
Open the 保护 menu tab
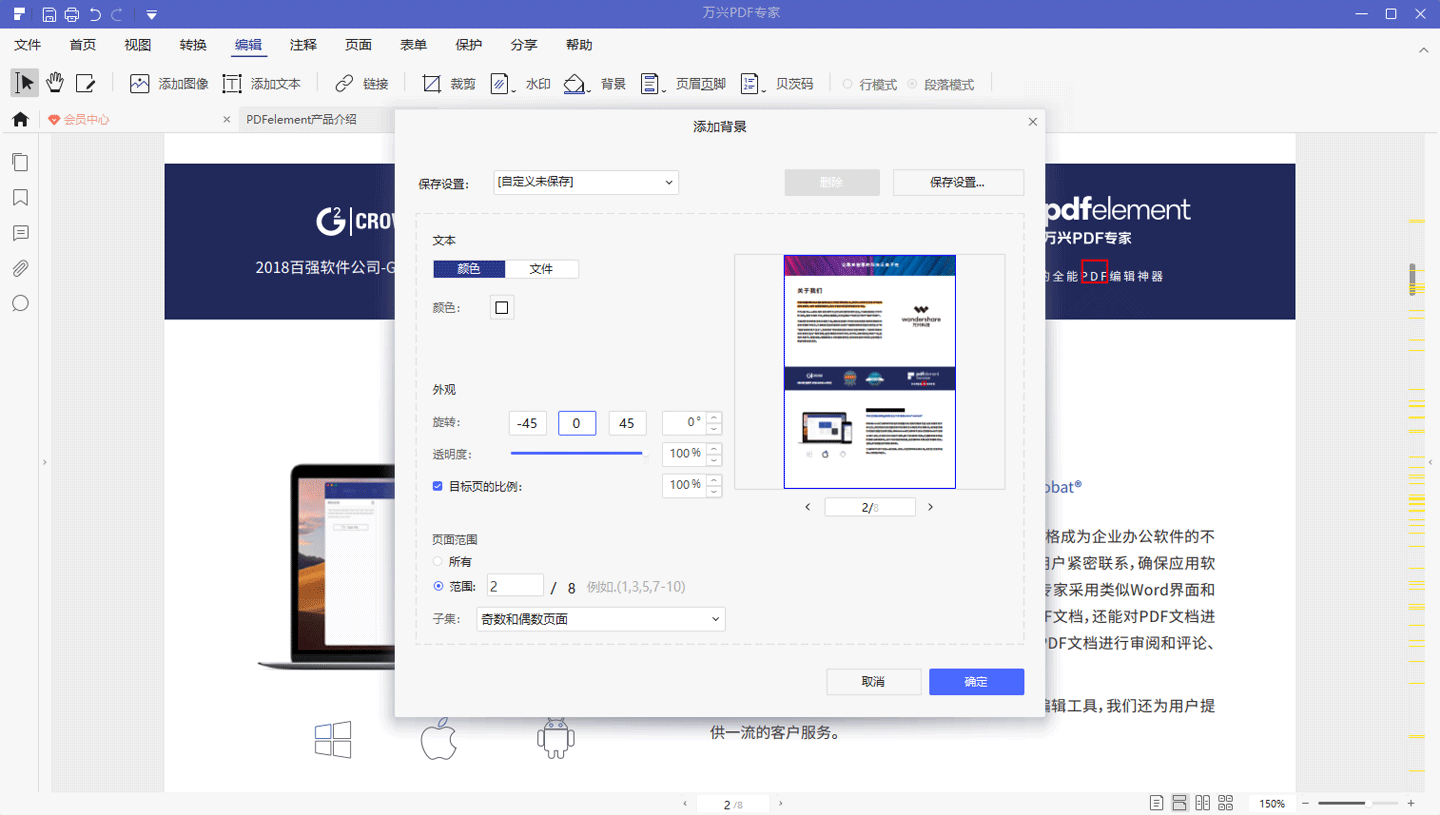point(468,45)
